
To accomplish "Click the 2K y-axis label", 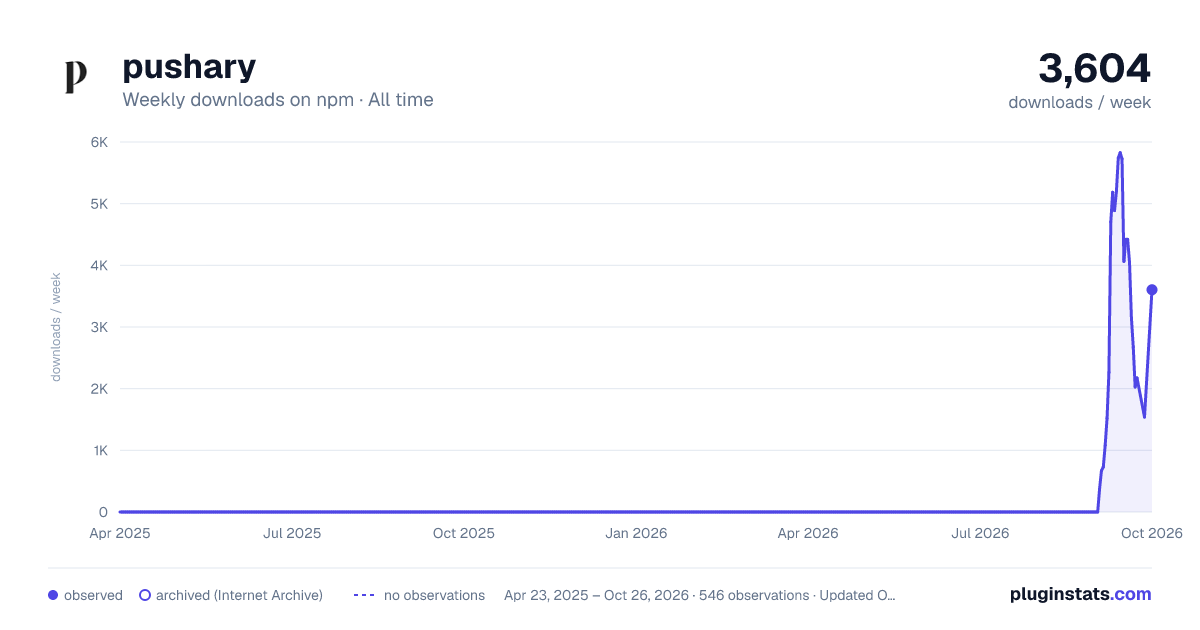I will coord(99,389).
